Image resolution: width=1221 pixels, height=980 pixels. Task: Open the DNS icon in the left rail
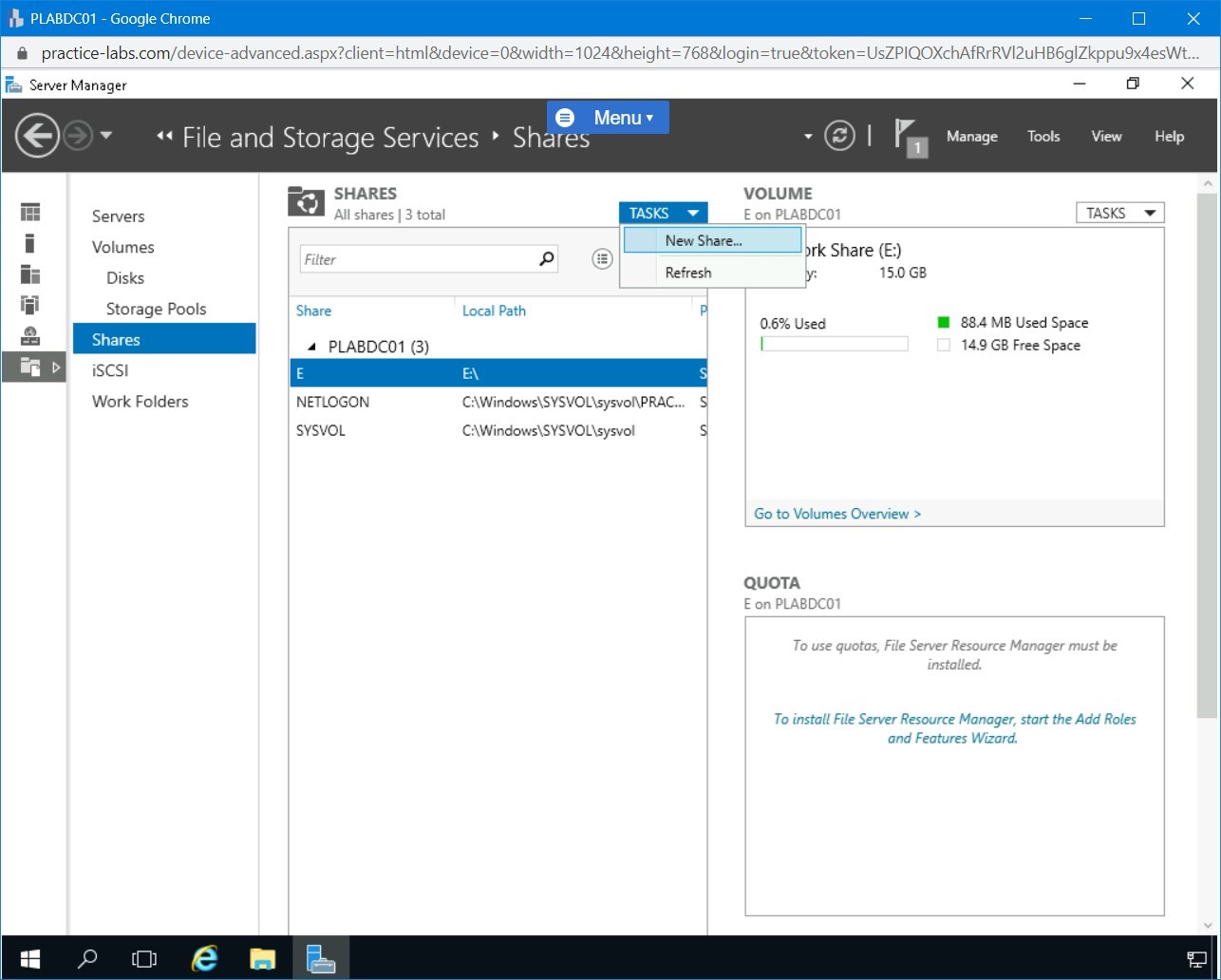point(30,336)
